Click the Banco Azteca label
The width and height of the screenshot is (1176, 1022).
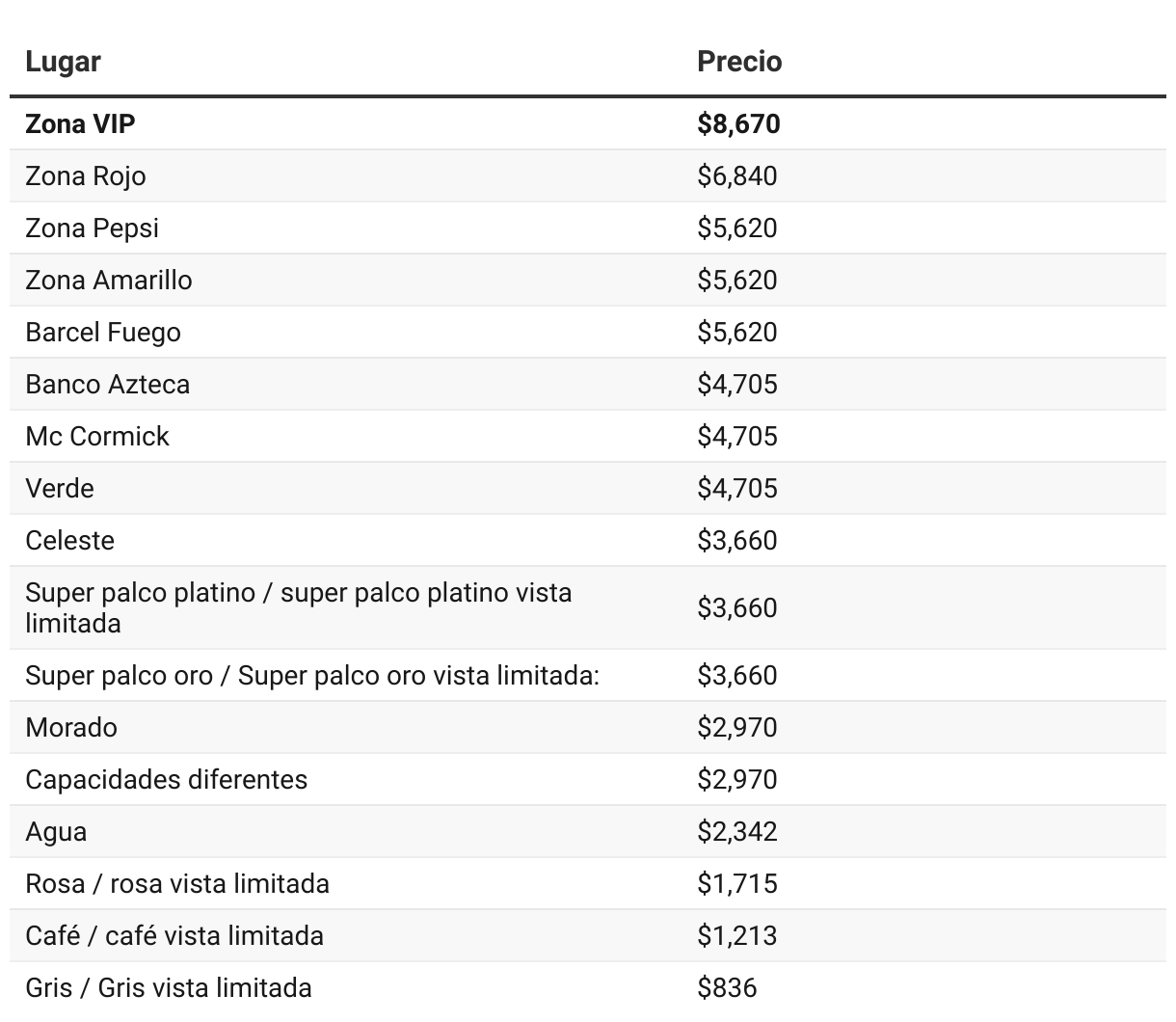(x=108, y=385)
